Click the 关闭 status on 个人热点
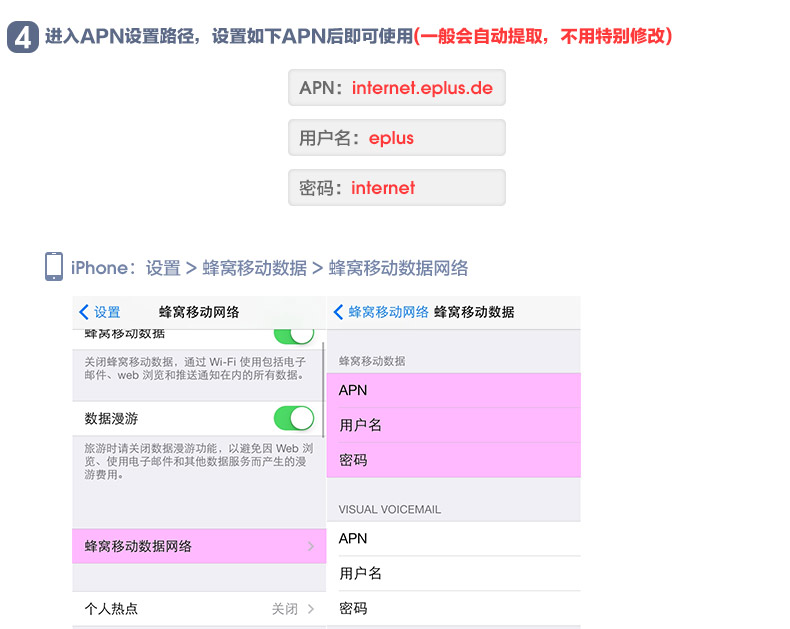 click(285, 608)
